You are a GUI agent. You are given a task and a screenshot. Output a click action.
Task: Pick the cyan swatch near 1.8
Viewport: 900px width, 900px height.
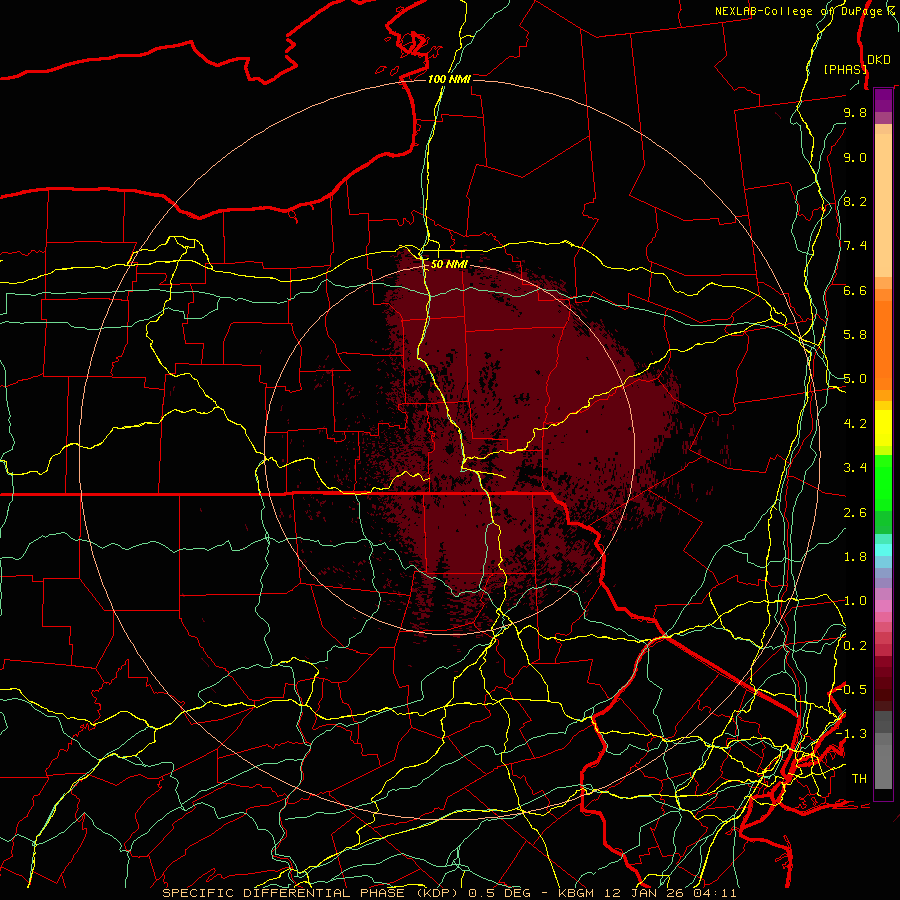(x=883, y=549)
